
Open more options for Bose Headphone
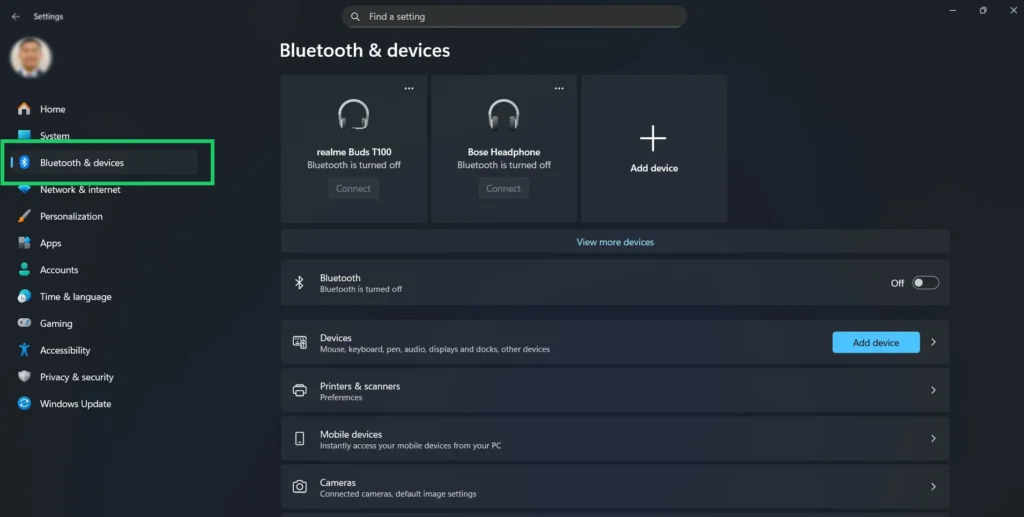(559, 88)
